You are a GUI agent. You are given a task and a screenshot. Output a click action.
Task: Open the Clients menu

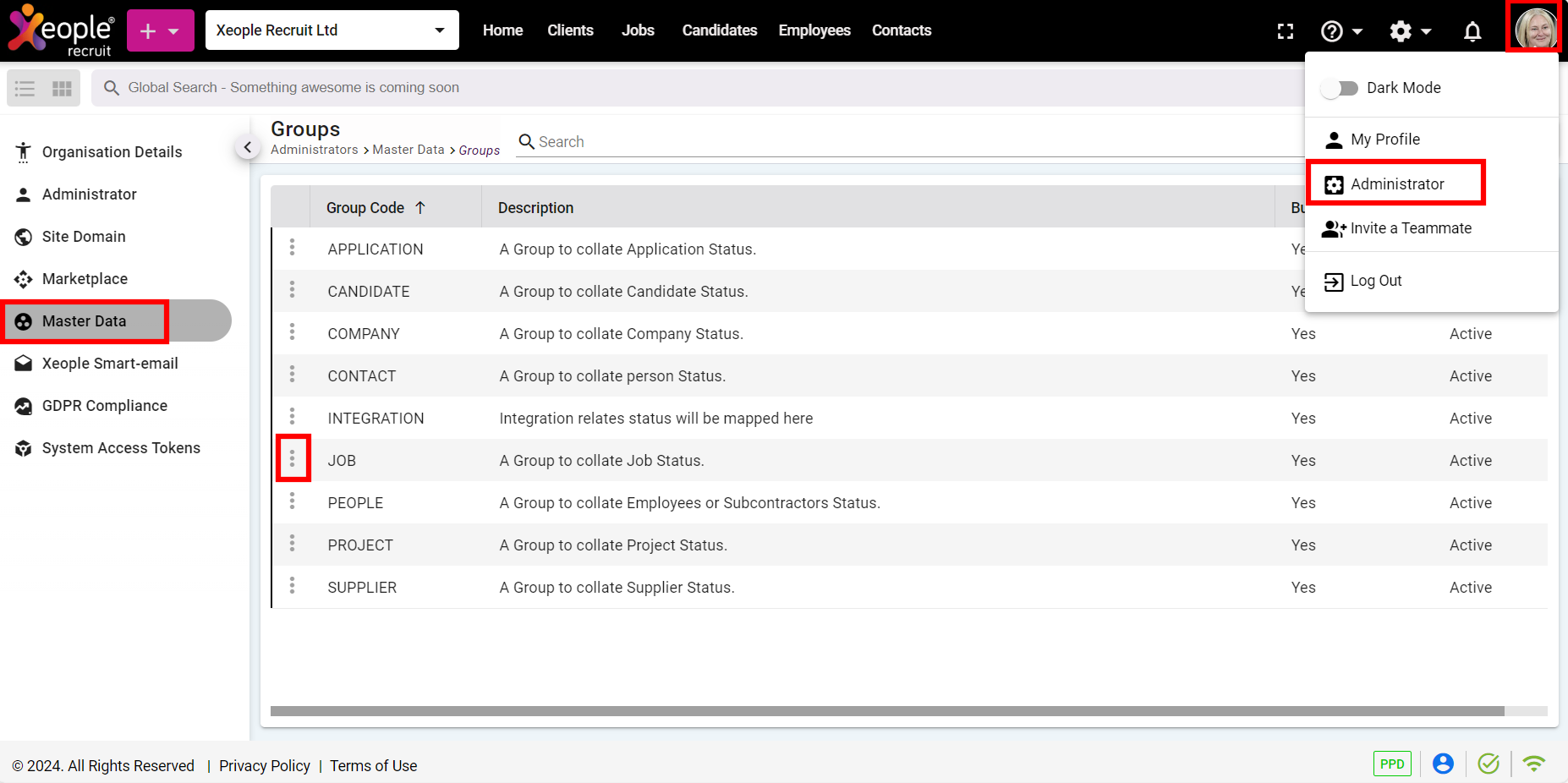(570, 30)
